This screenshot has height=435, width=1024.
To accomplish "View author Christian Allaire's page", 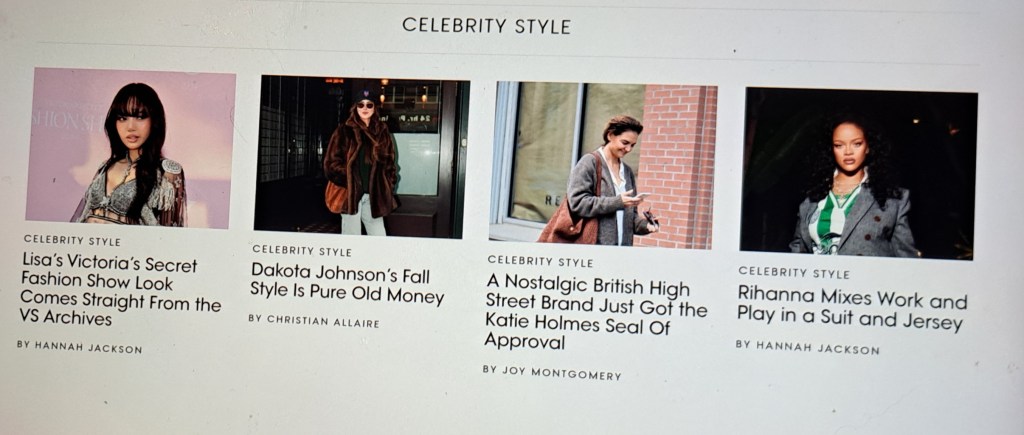I will [313, 321].
